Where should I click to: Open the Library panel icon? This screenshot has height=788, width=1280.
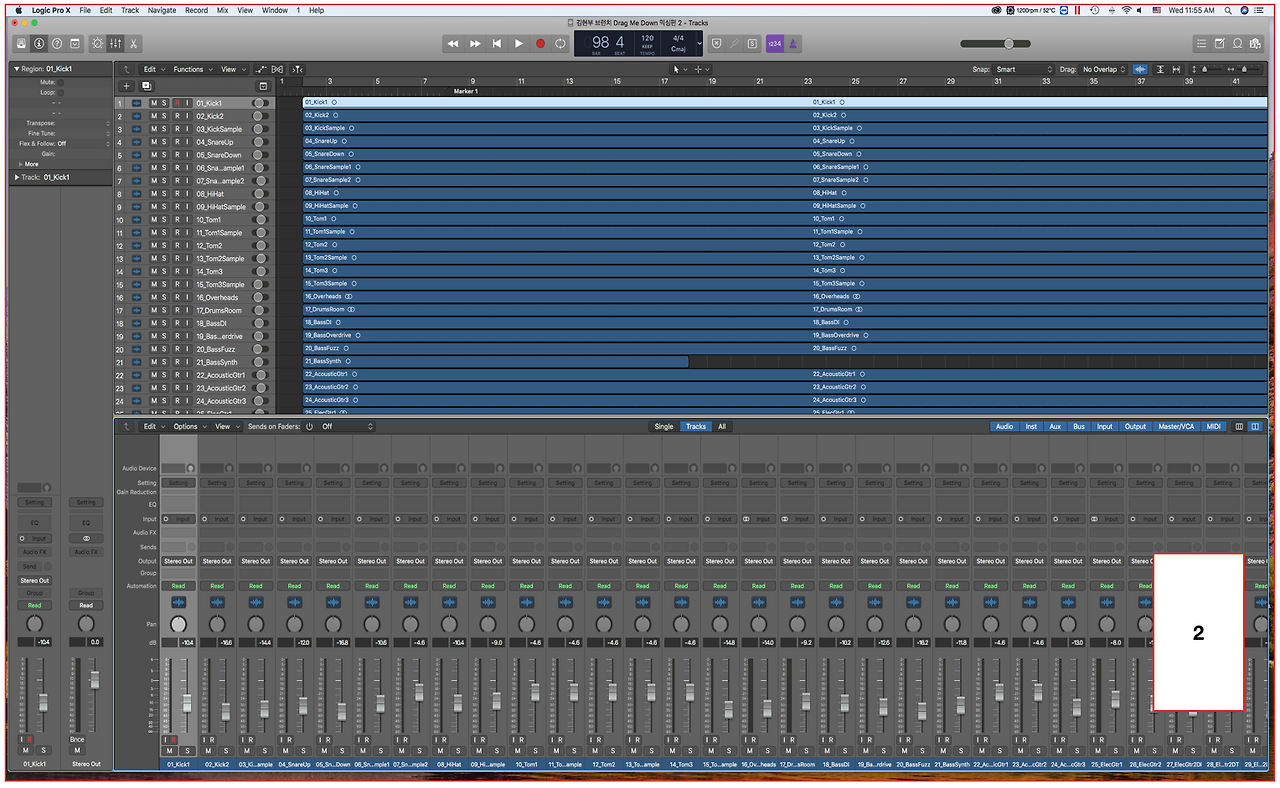[21, 43]
